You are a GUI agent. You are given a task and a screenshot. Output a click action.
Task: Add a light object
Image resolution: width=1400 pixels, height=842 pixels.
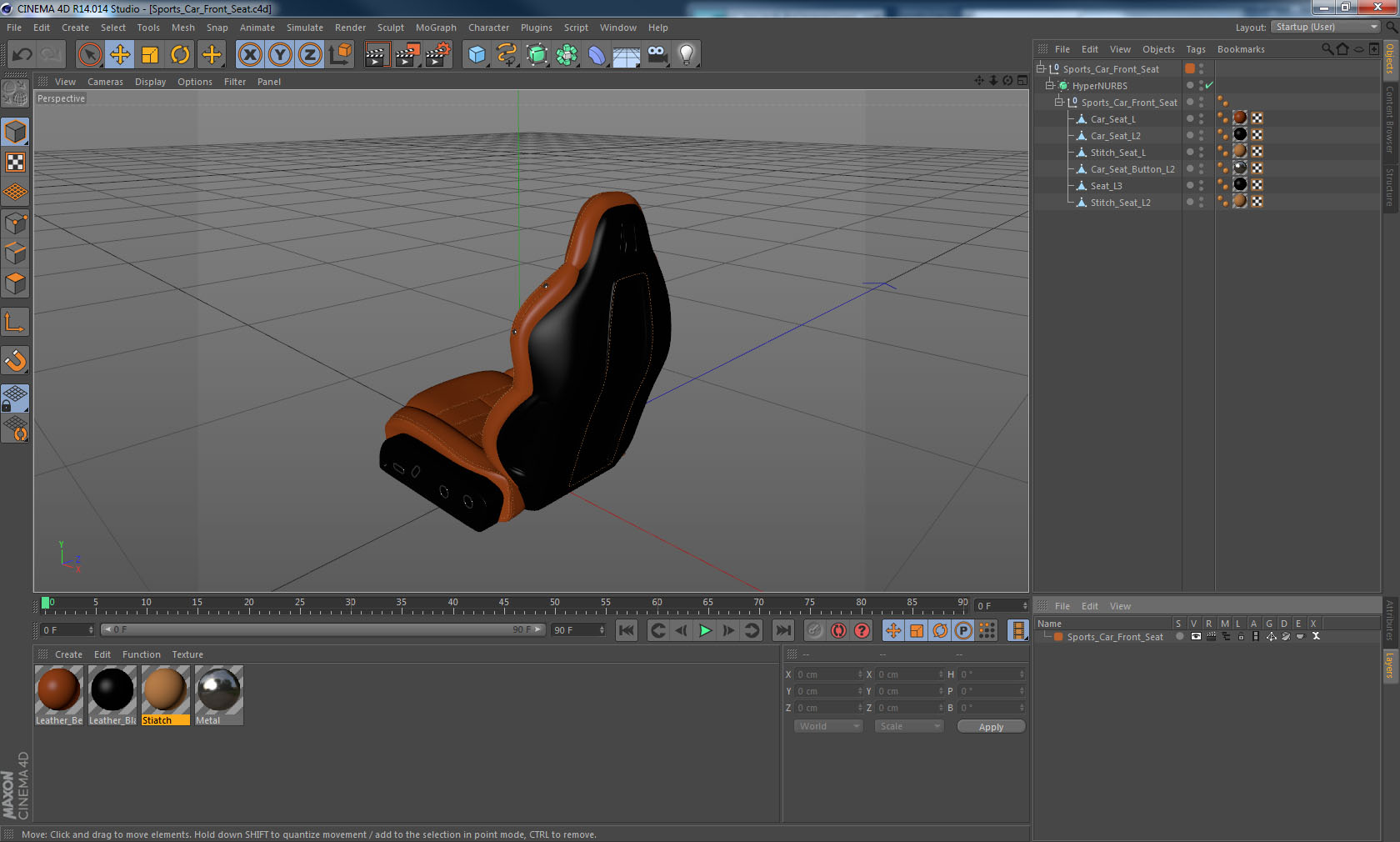[x=686, y=55]
